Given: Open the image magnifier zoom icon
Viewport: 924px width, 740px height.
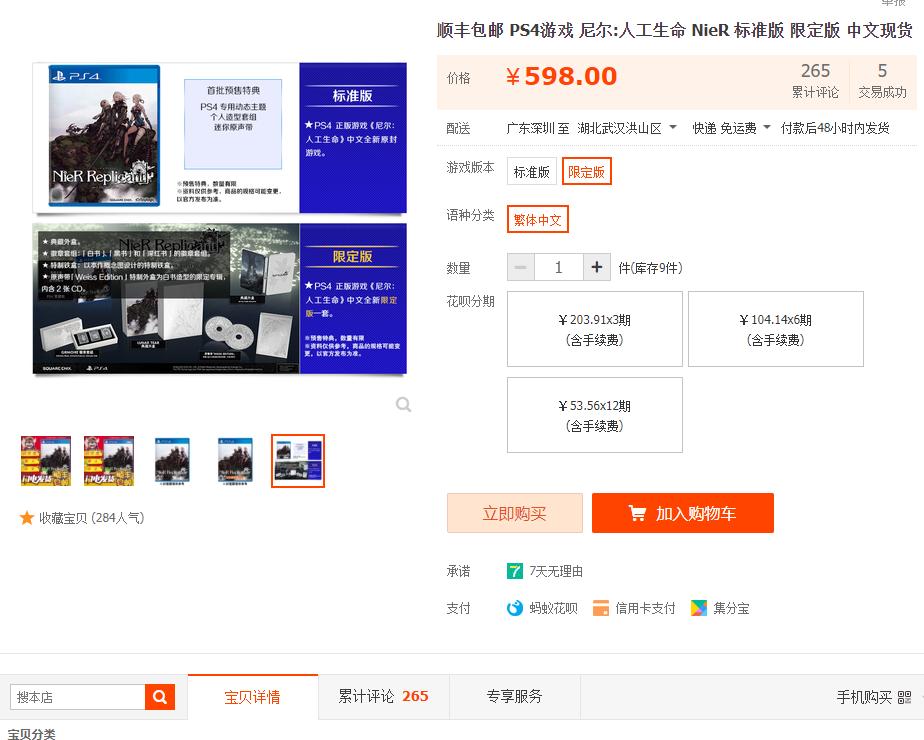Looking at the screenshot, I should coord(403,404).
